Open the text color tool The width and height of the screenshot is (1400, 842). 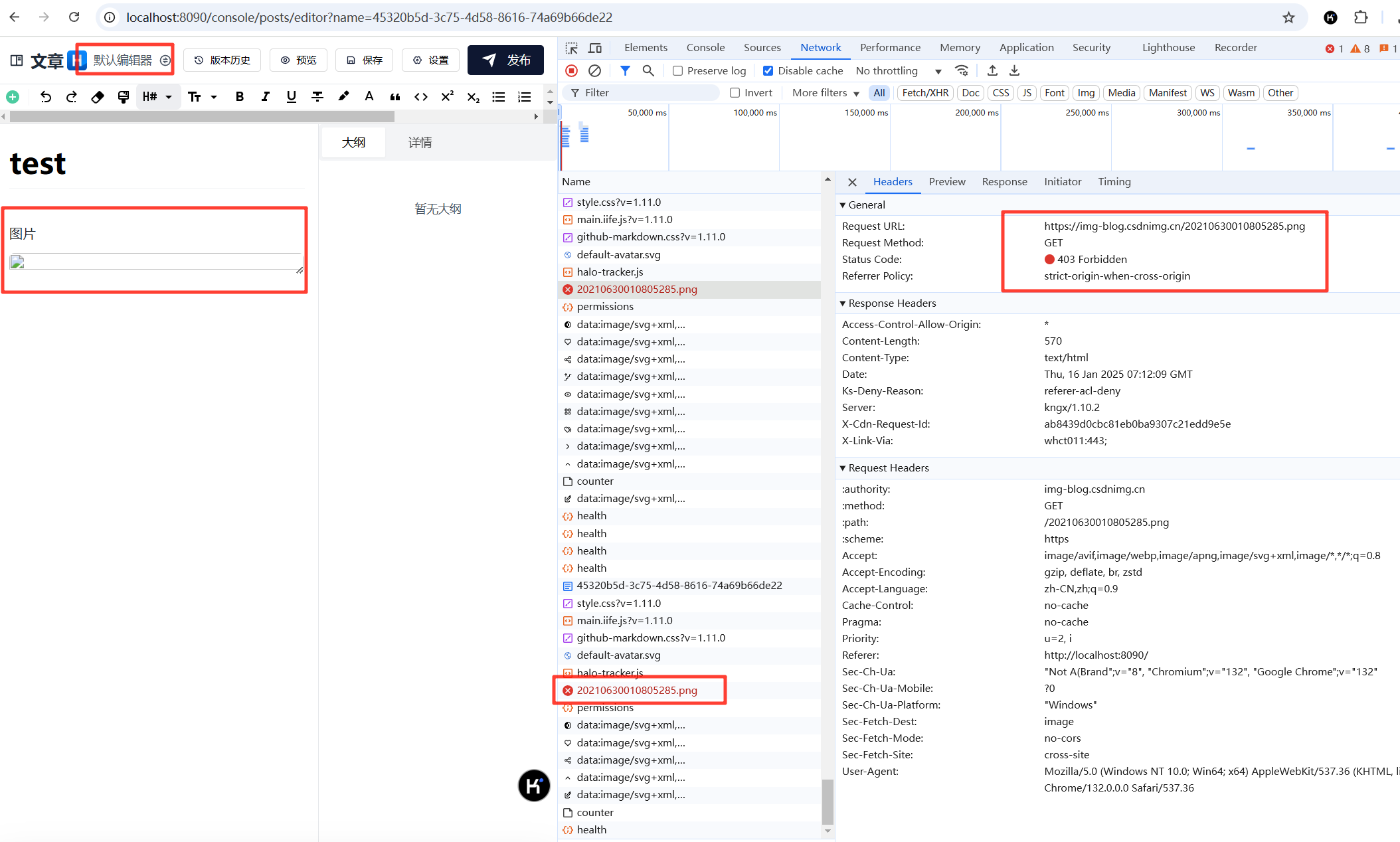click(x=369, y=97)
